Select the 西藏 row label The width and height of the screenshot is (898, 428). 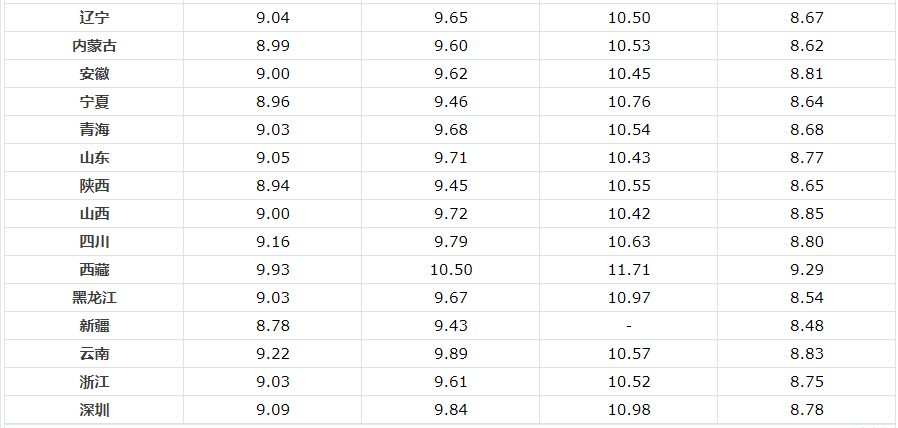[x=95, y=270]
